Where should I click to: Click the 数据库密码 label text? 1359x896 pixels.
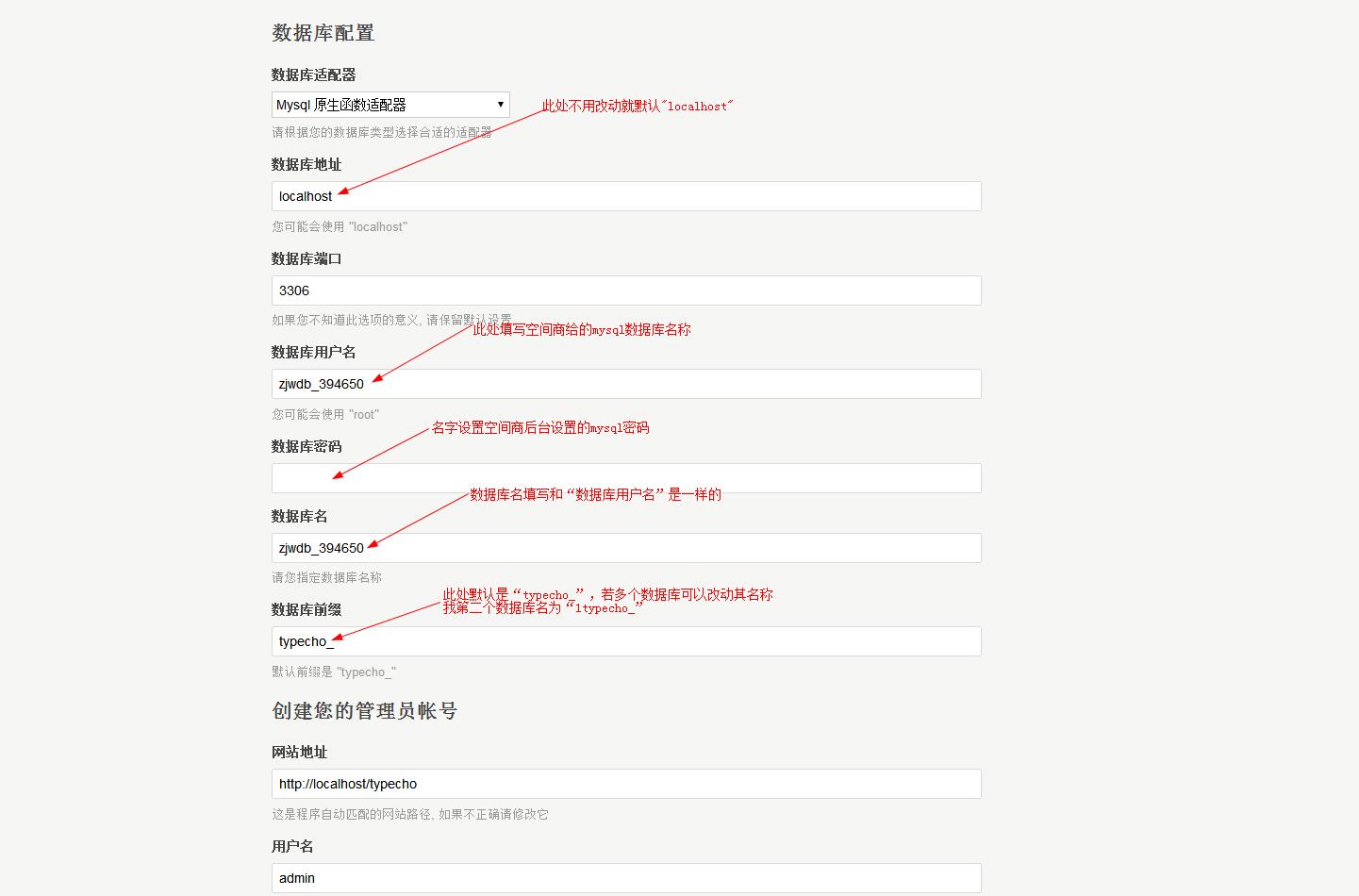click(x=306, y=446)
